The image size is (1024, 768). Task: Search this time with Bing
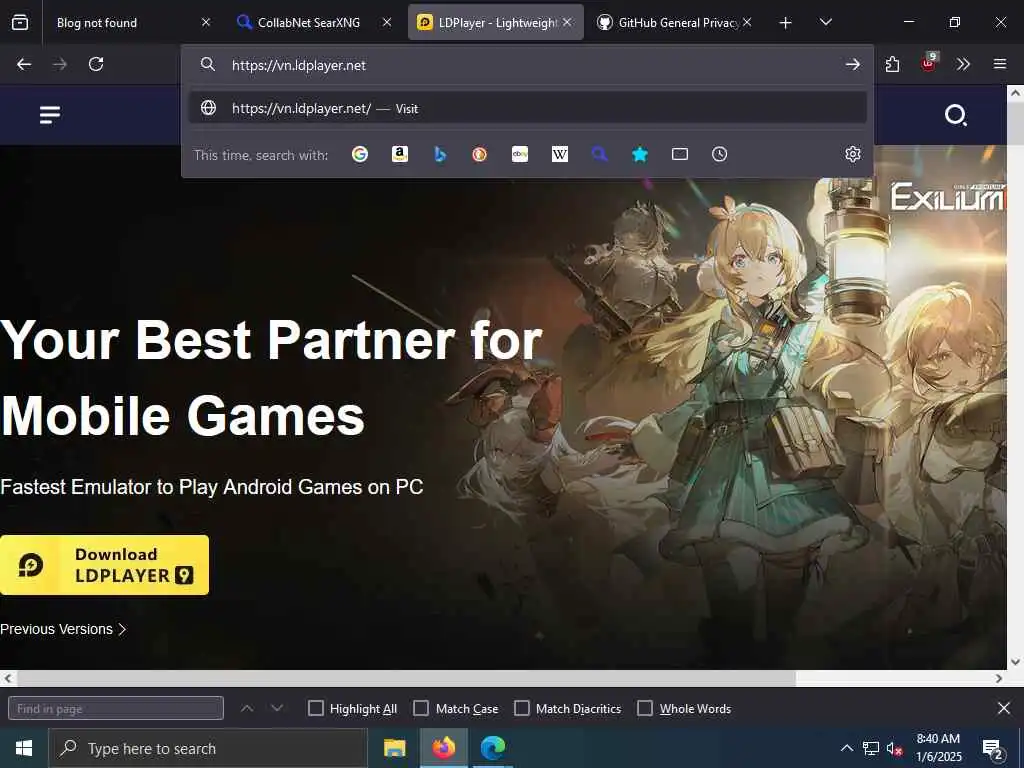tap(440, 154)
